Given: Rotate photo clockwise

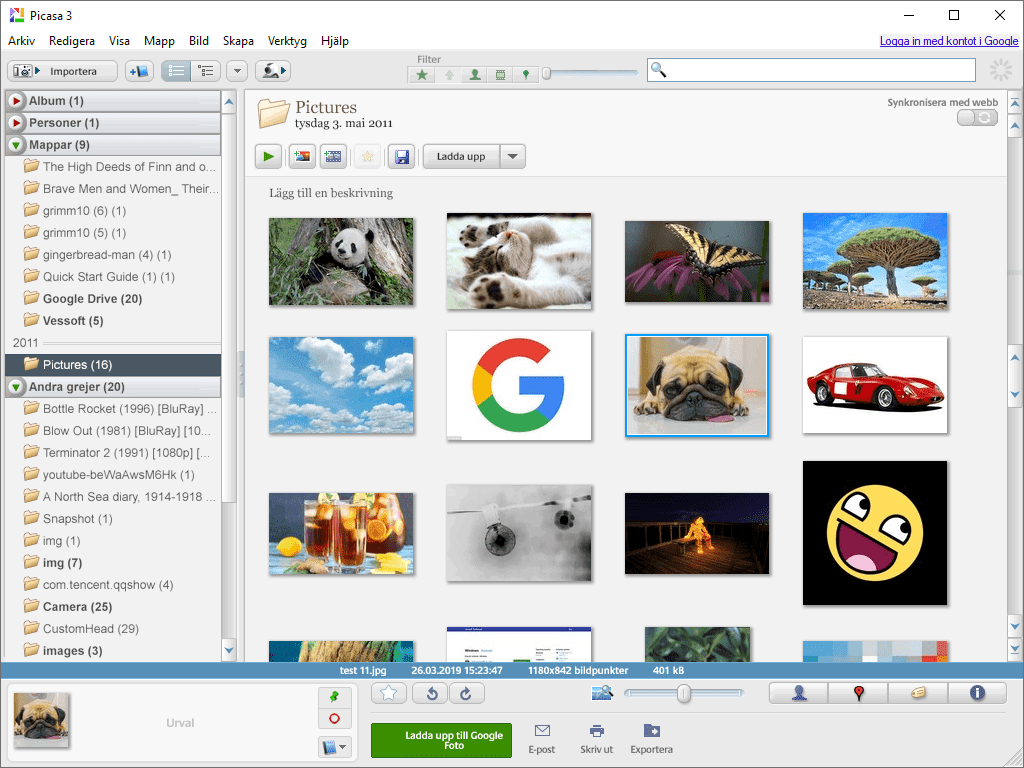Looking at the screenshot, I should 466,693.
